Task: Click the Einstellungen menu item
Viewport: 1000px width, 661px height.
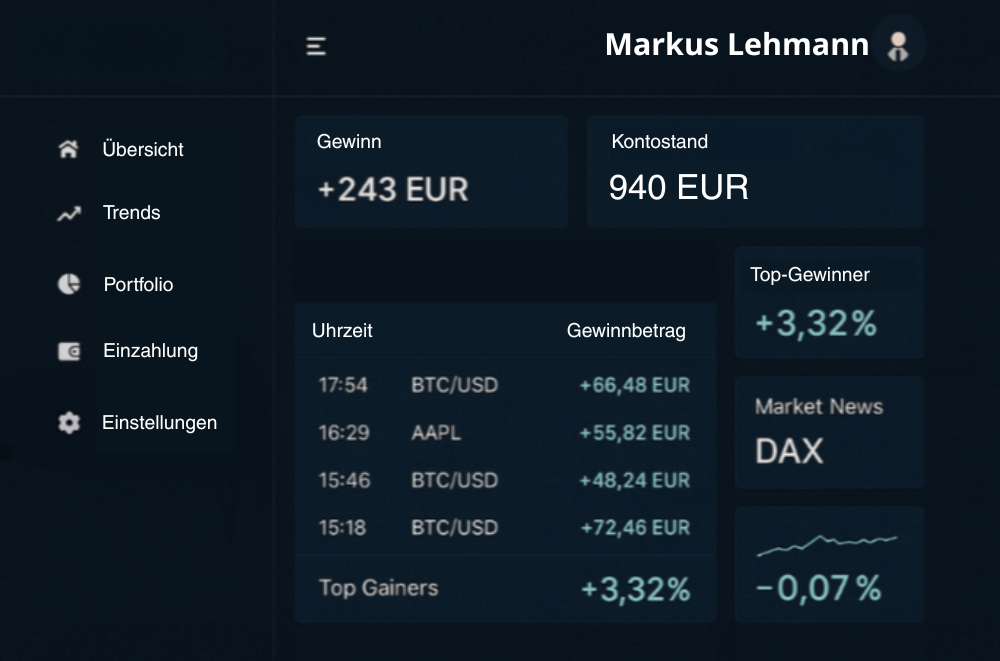Action: coord(160,422)
